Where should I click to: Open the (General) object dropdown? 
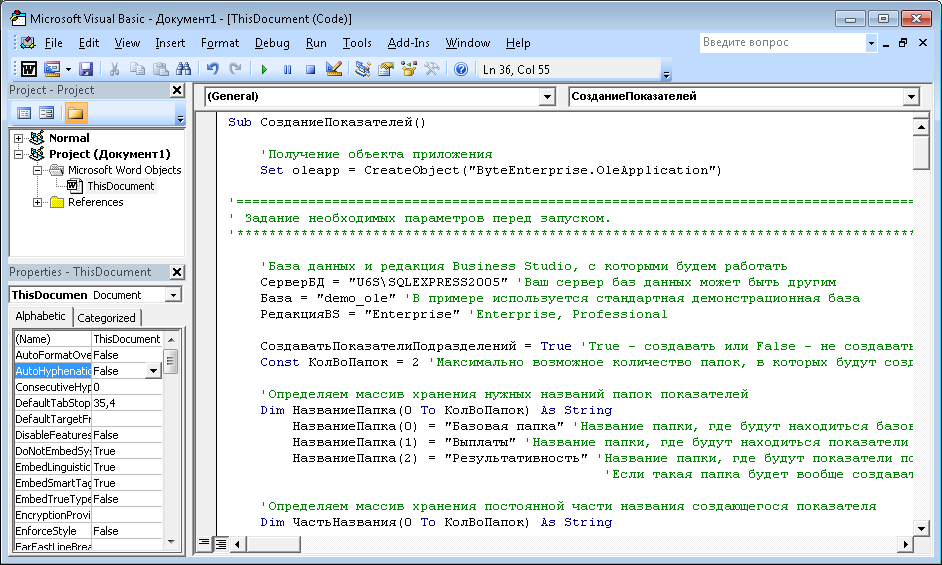pyautogui.click(x=546, y=97)
